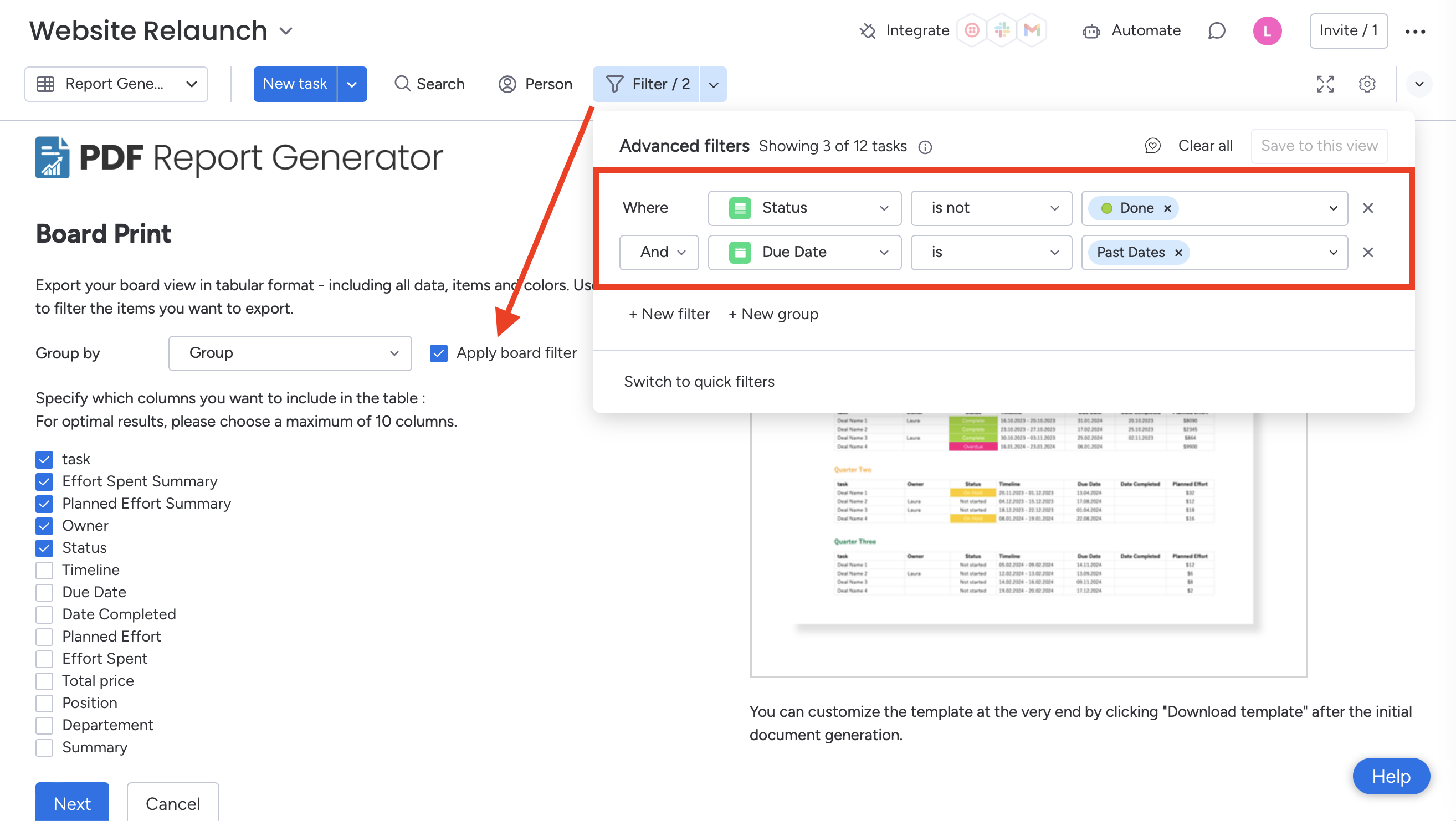
Task: Remove the Past Dates value chip
Action: pos(1178,252)
